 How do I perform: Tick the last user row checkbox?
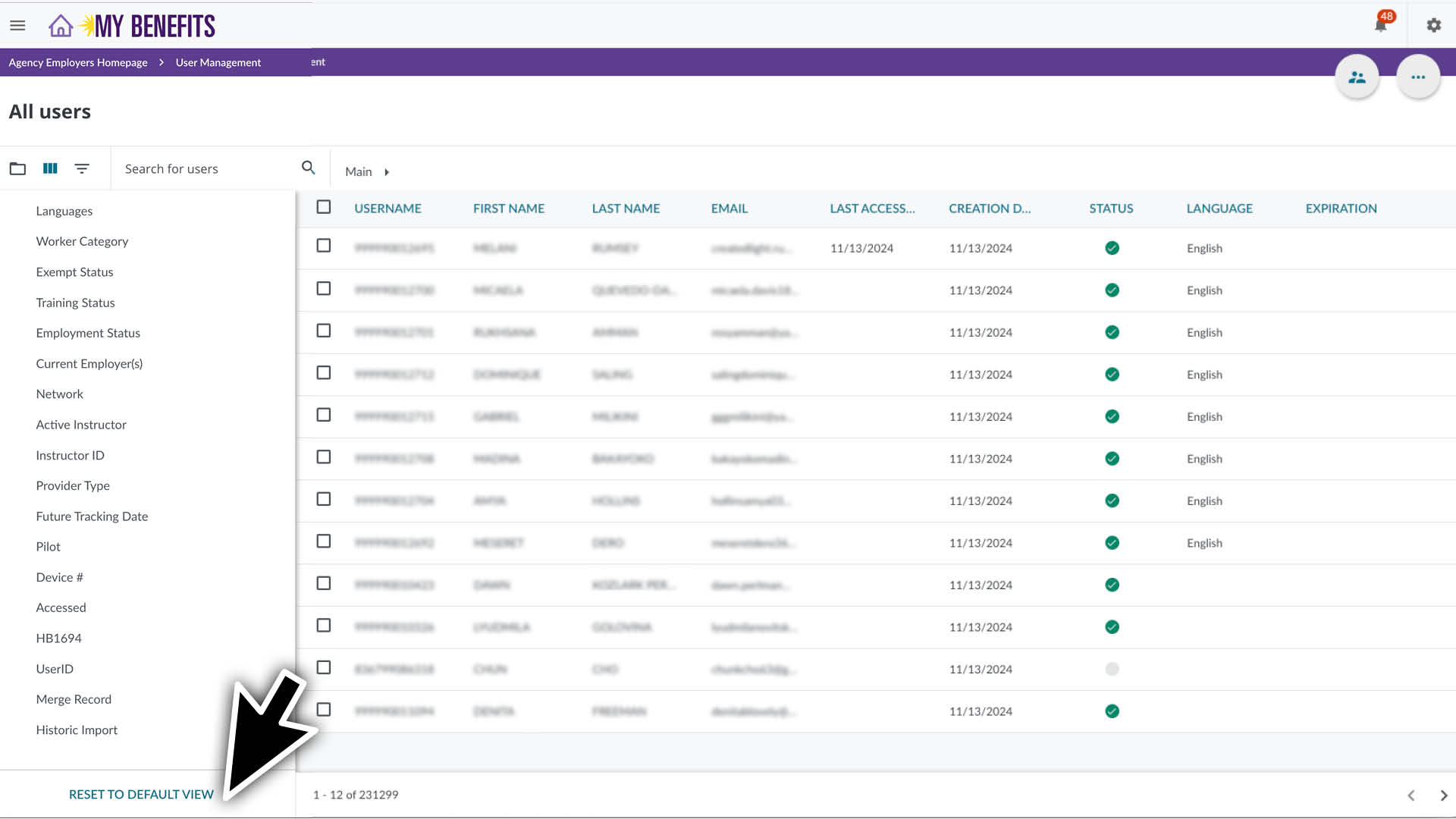[324, 710]
